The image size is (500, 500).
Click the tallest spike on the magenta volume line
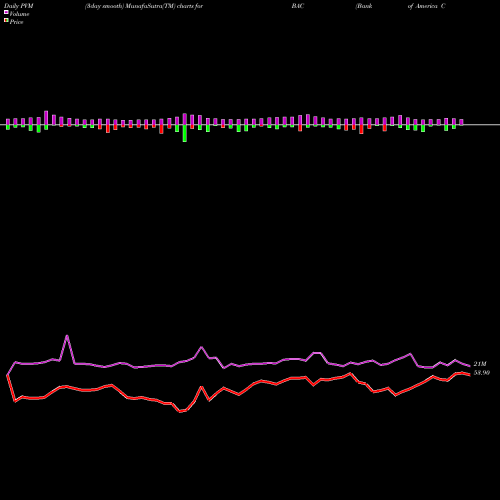point(67,336)
